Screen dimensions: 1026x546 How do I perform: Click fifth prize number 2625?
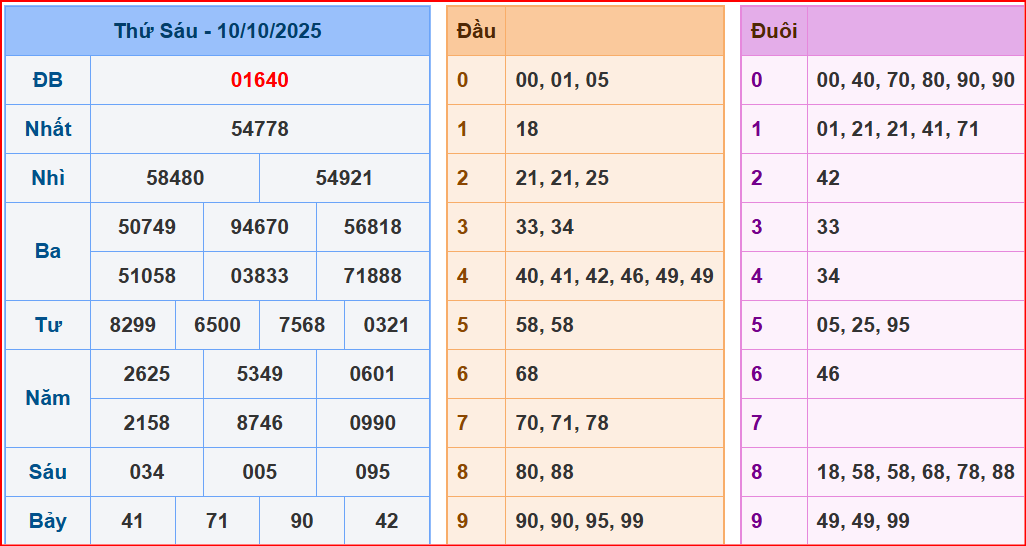pos(147,374)
